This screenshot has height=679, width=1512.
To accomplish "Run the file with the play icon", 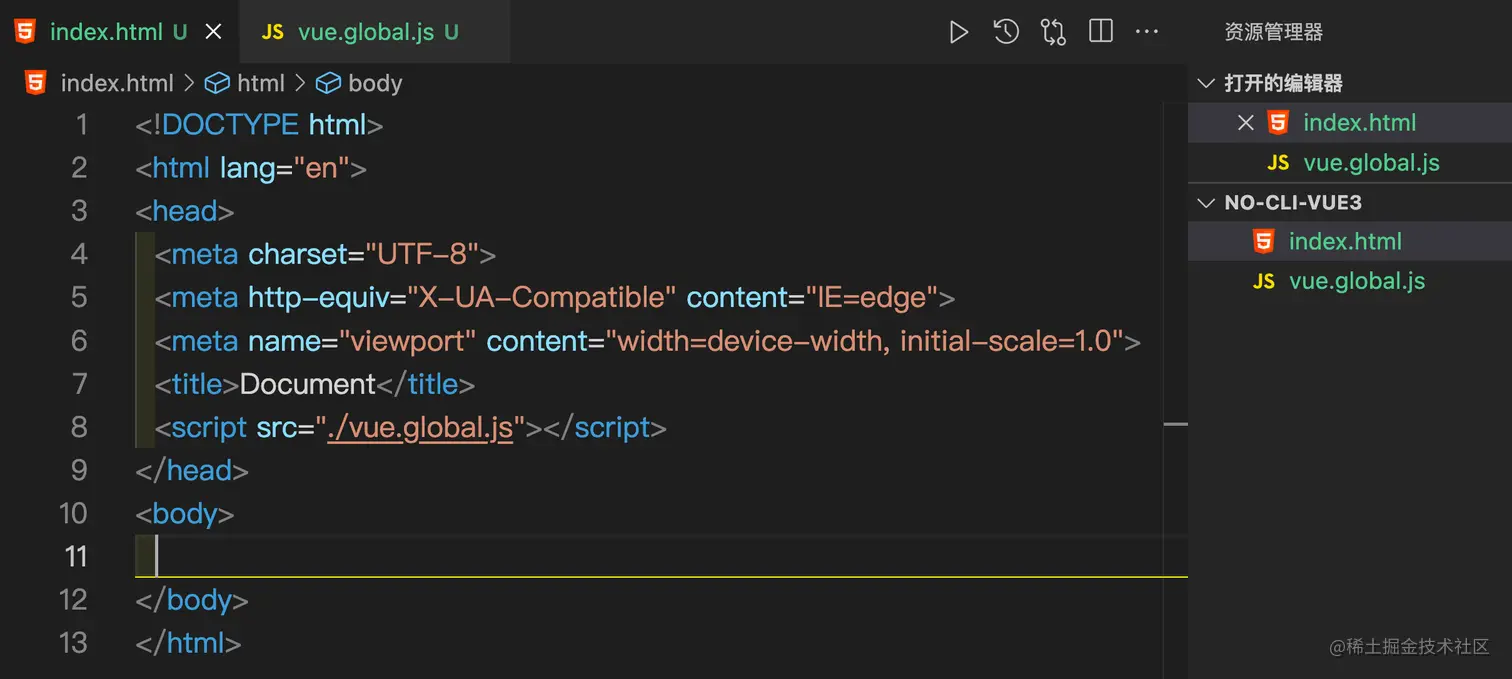I will point(958,32).
